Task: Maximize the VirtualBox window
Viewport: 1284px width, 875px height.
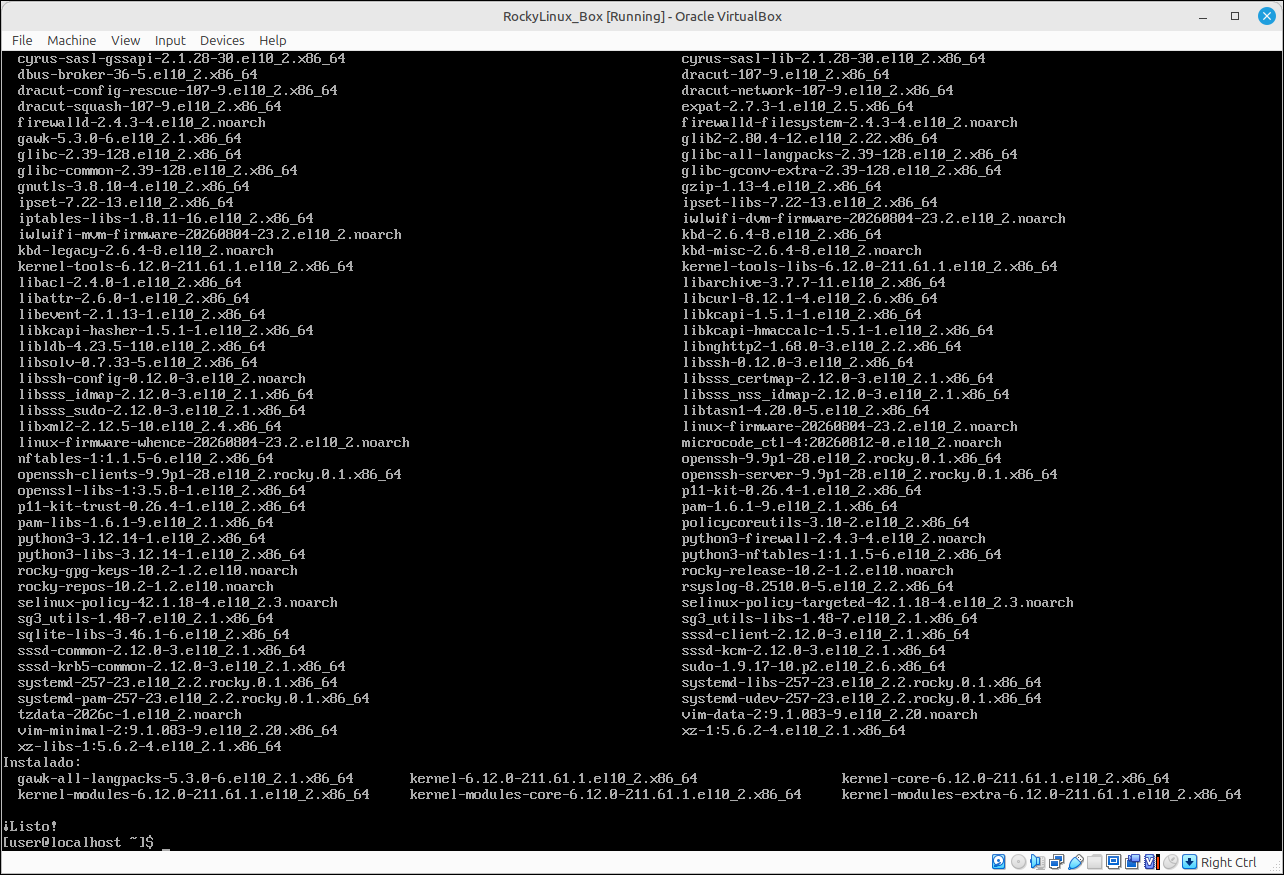Action: [x=1235, y=16]
